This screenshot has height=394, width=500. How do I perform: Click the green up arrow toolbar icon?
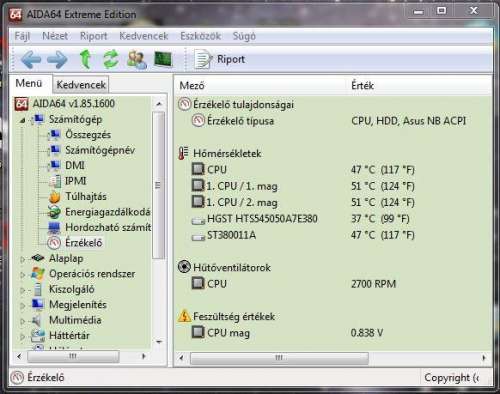(x=85, y=59)
